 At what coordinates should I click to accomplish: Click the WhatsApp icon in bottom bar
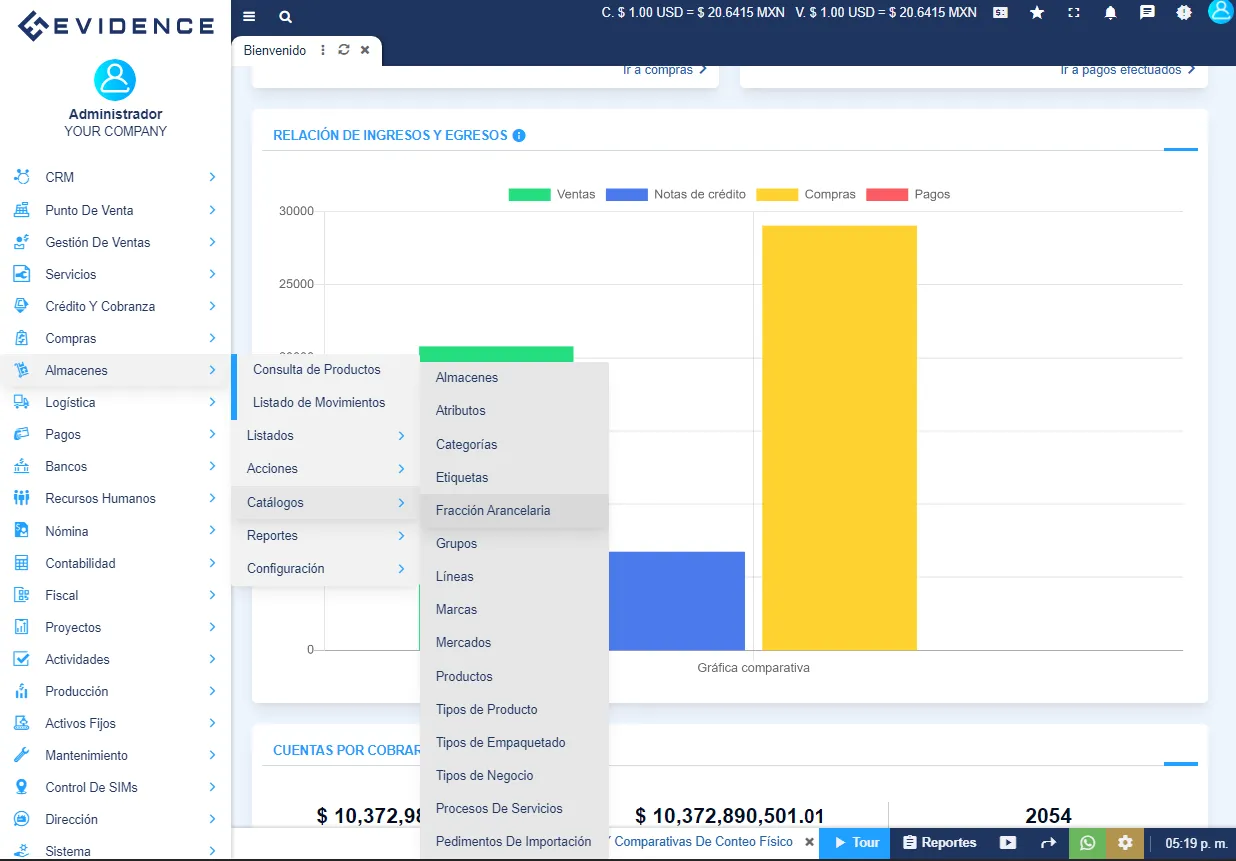click(x=1088, y=843)
